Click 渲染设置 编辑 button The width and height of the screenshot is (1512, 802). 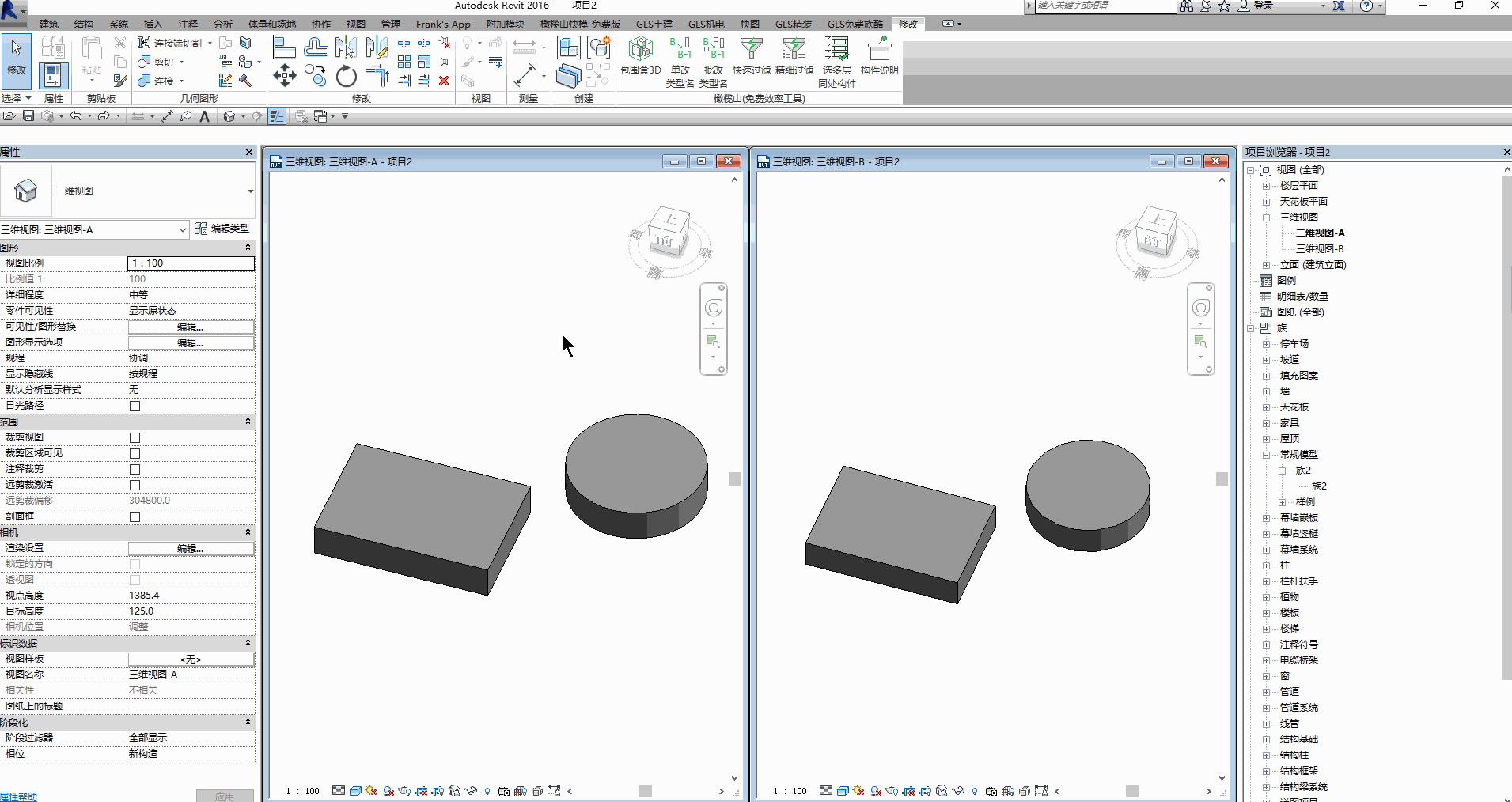(x=191, y=548)
